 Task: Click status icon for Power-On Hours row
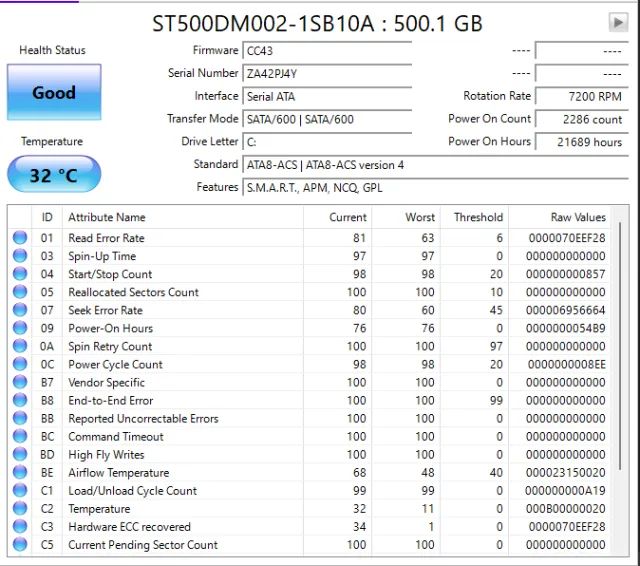tap(20, 328)
